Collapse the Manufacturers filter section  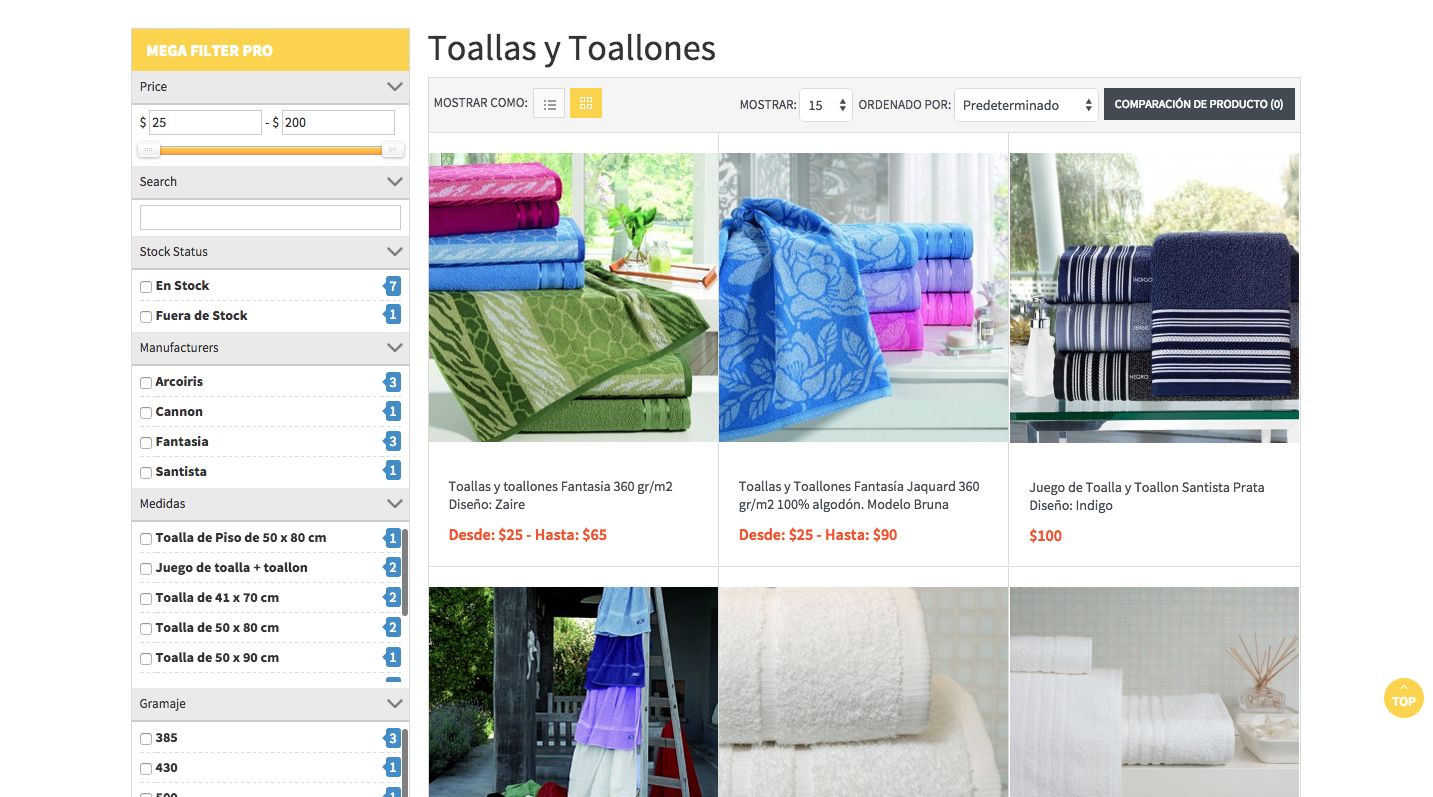(395, 348)
